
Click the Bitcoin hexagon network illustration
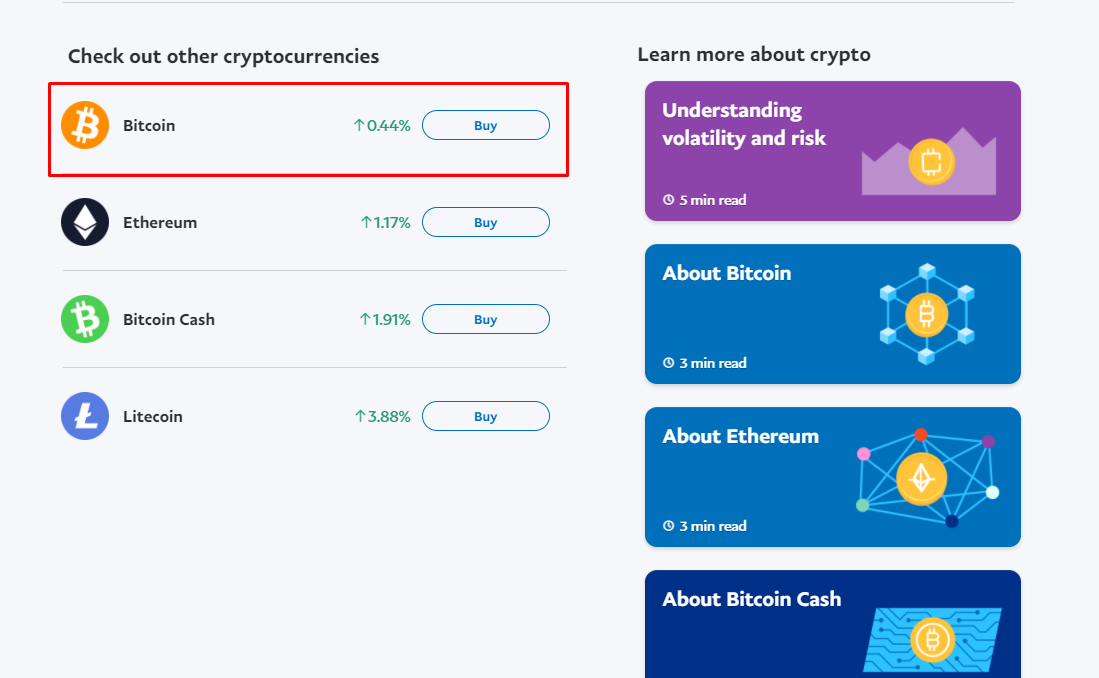(926, 315)
